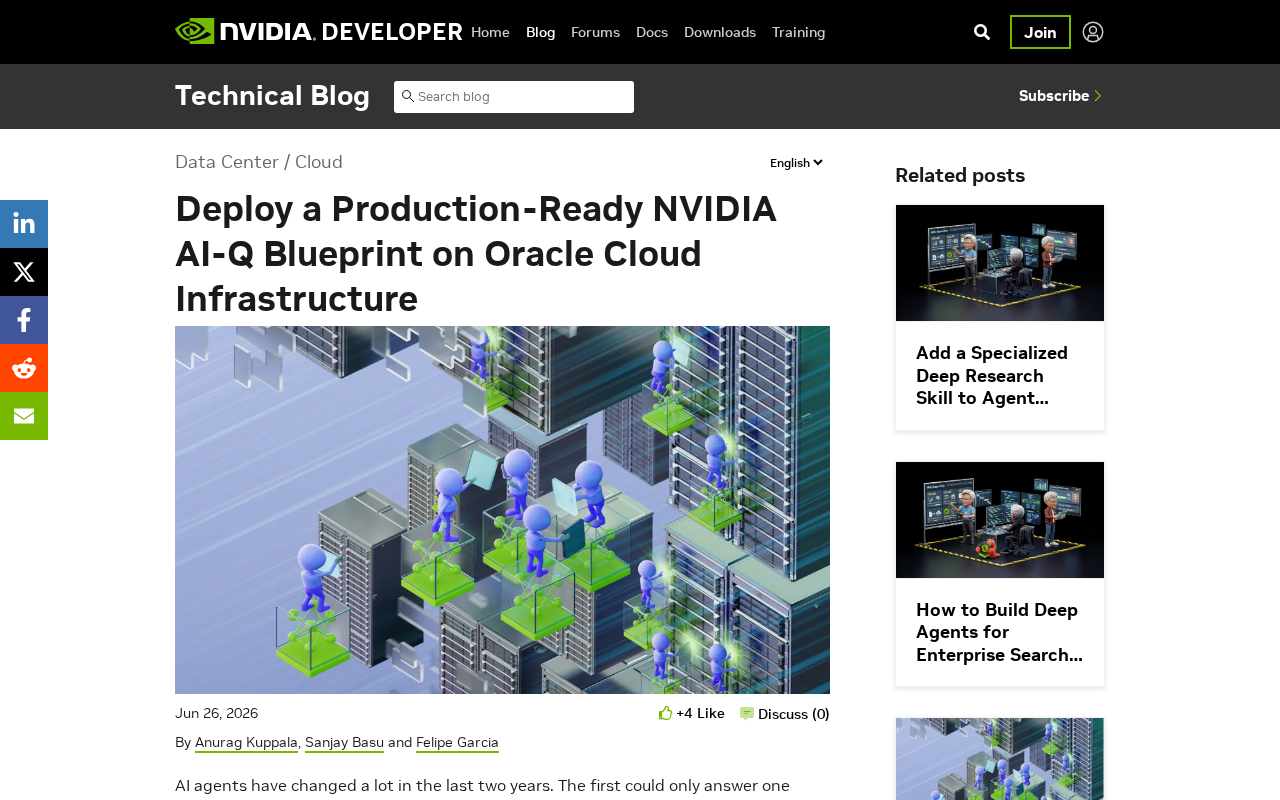Image resolution: width=1280 pixels, height=800 pixels.
Task: Open the search magnifier in top navigation
Action: pyautogui.click(x=982, y=32)
